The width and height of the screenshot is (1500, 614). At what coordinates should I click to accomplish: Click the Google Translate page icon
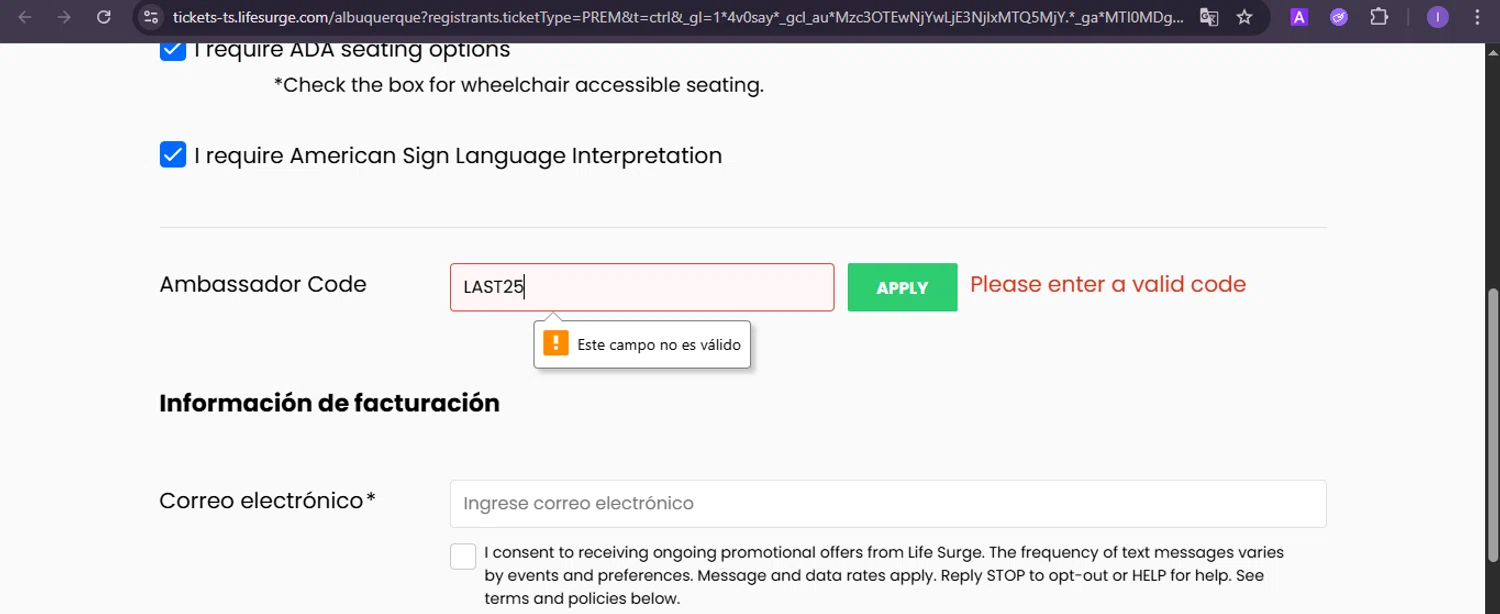(x=1209, y=17)
